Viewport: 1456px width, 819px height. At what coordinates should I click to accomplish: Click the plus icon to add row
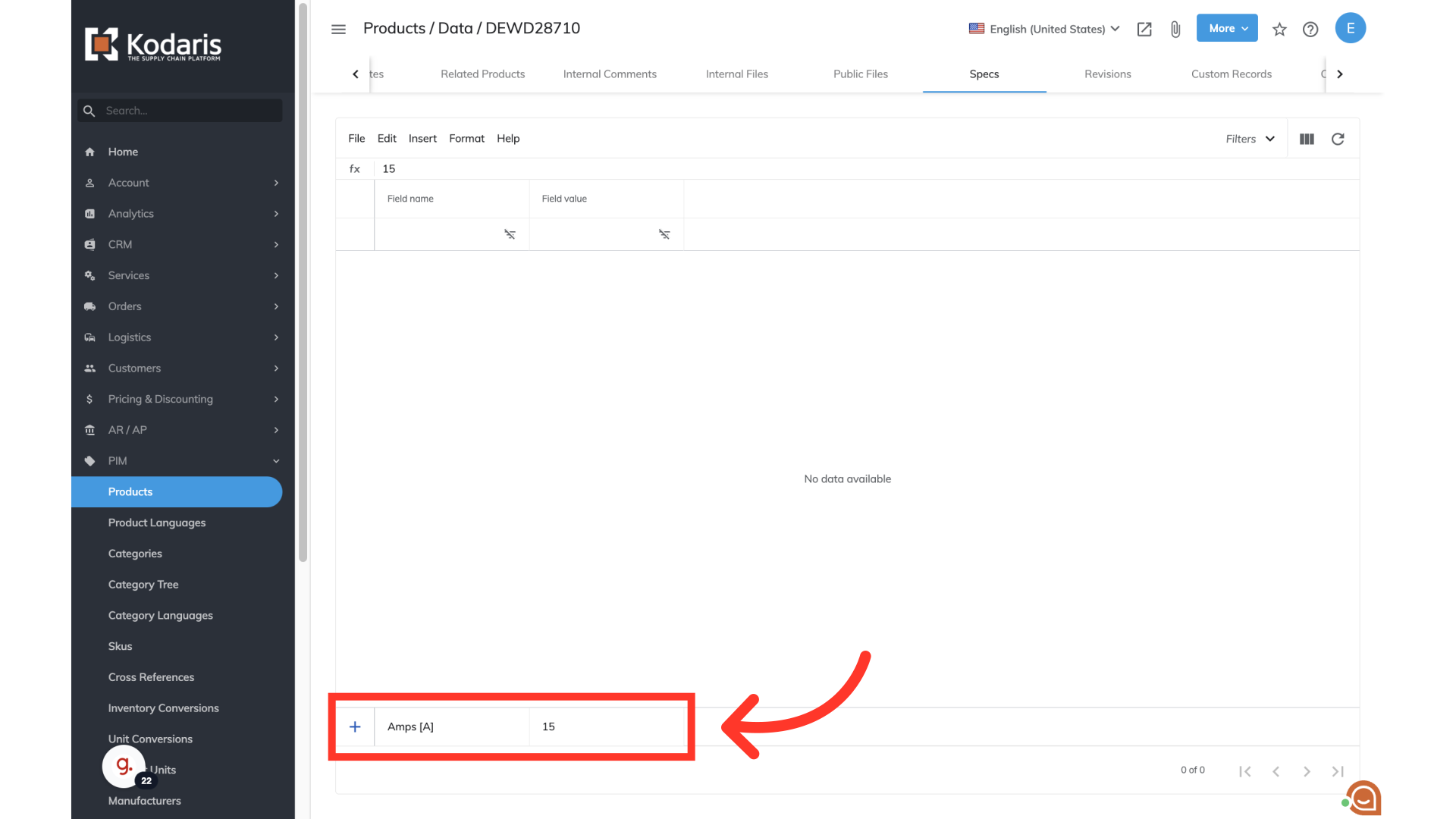tap(355, 726)
